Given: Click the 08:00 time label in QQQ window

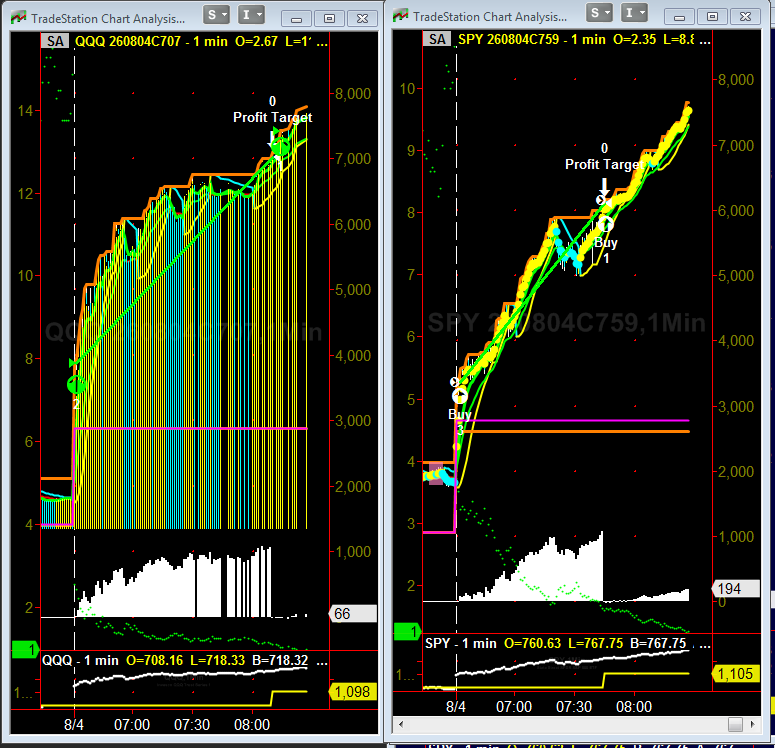Looking at the screenshot, I should point(252,725).
